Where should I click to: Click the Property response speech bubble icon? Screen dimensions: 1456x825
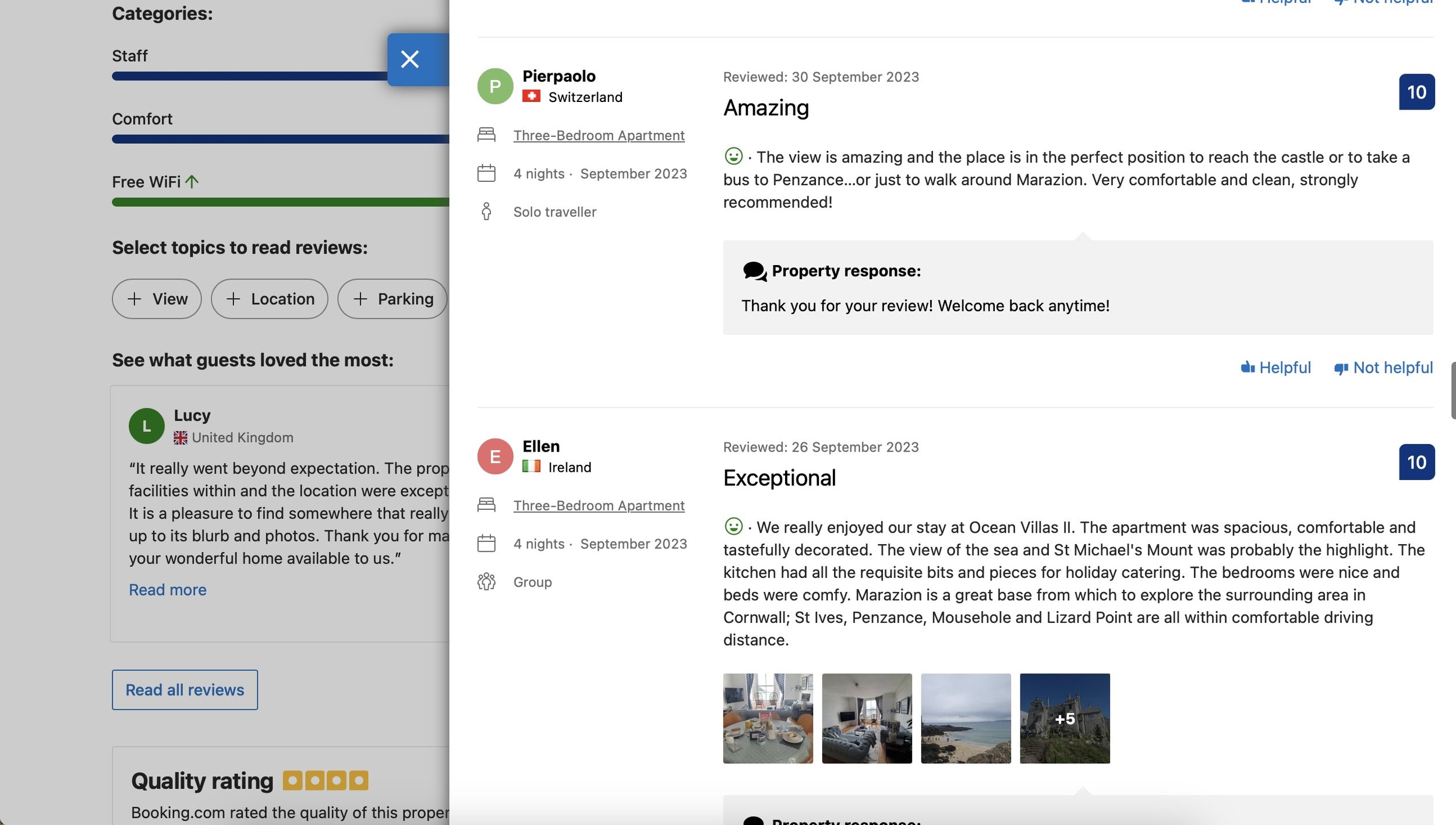(754, 272)
